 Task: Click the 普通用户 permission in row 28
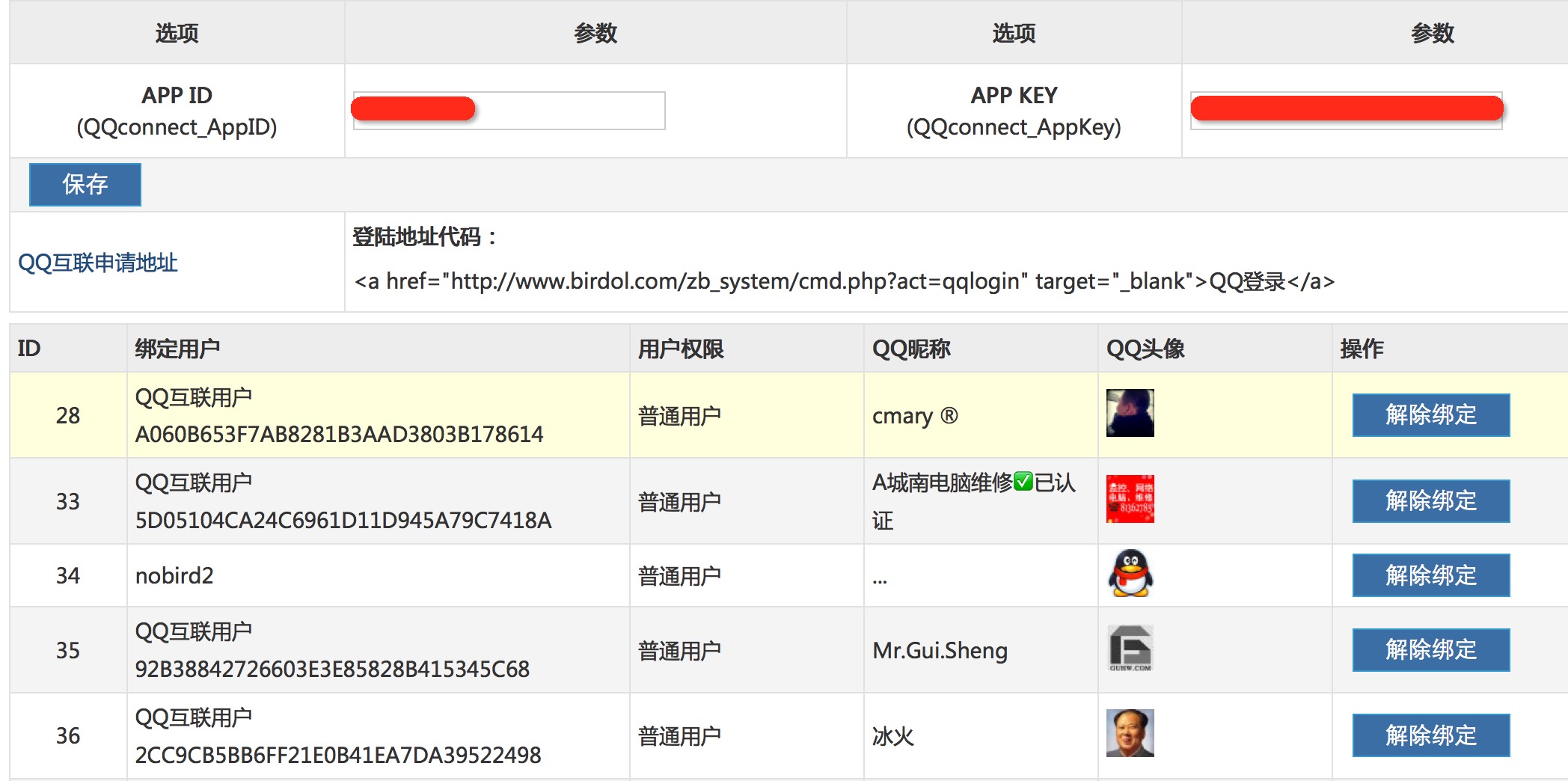pyautogui.click(x=679, y=416)
